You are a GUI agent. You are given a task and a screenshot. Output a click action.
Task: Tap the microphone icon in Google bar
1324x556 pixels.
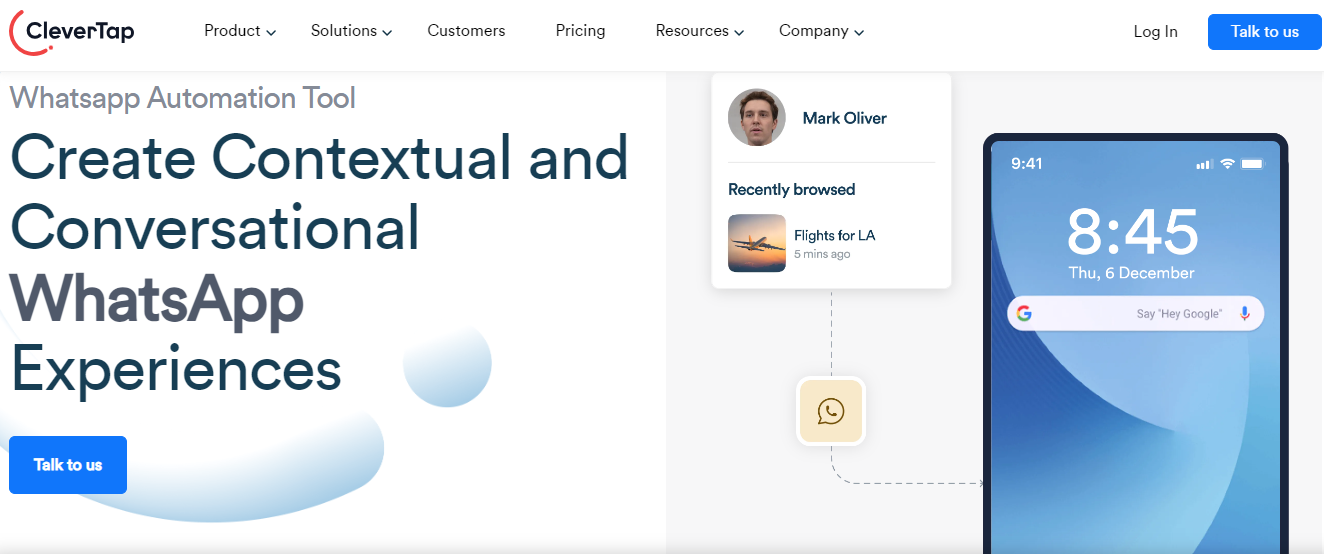[1245, 314]
